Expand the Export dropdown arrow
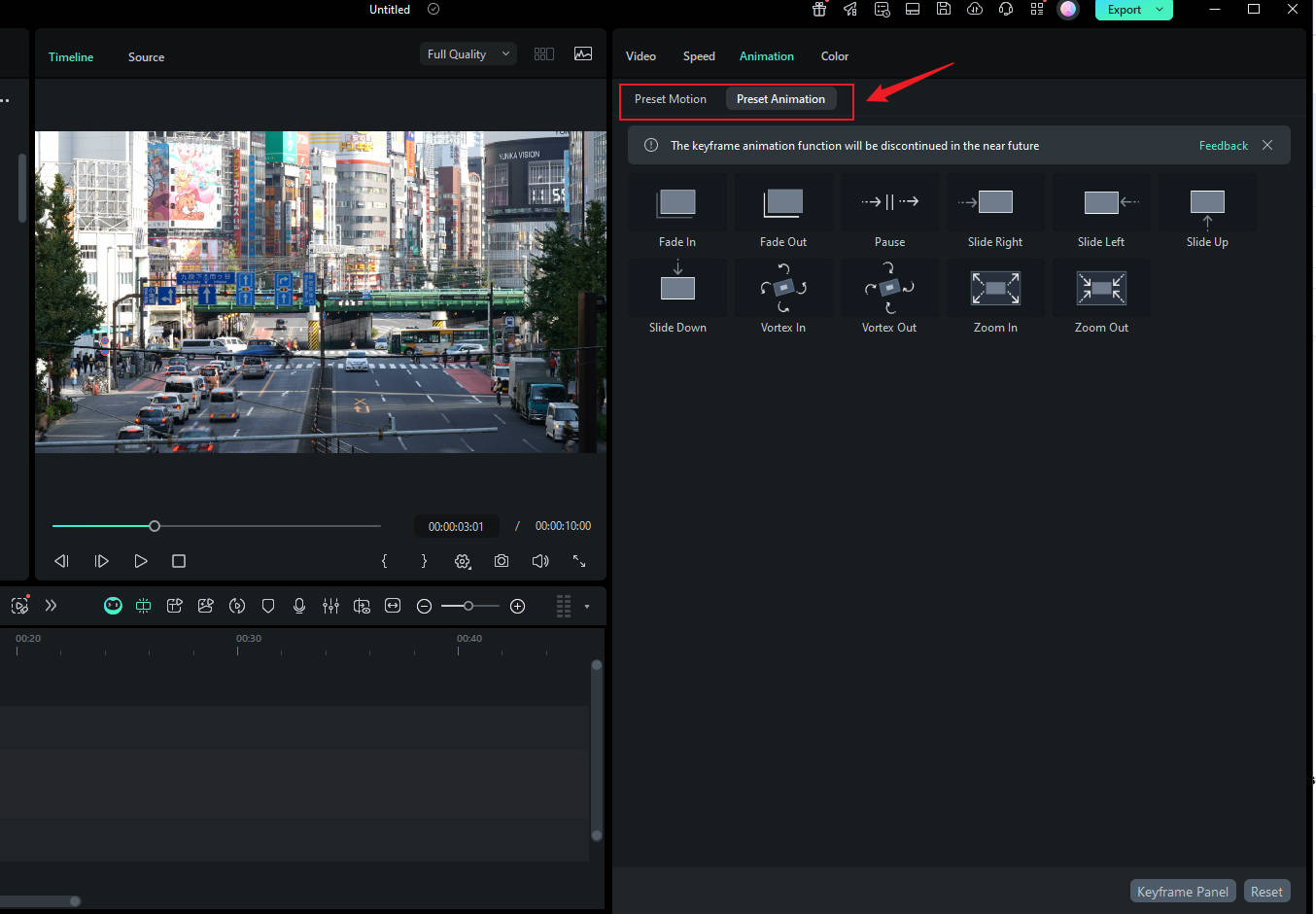 point(1160,10)
